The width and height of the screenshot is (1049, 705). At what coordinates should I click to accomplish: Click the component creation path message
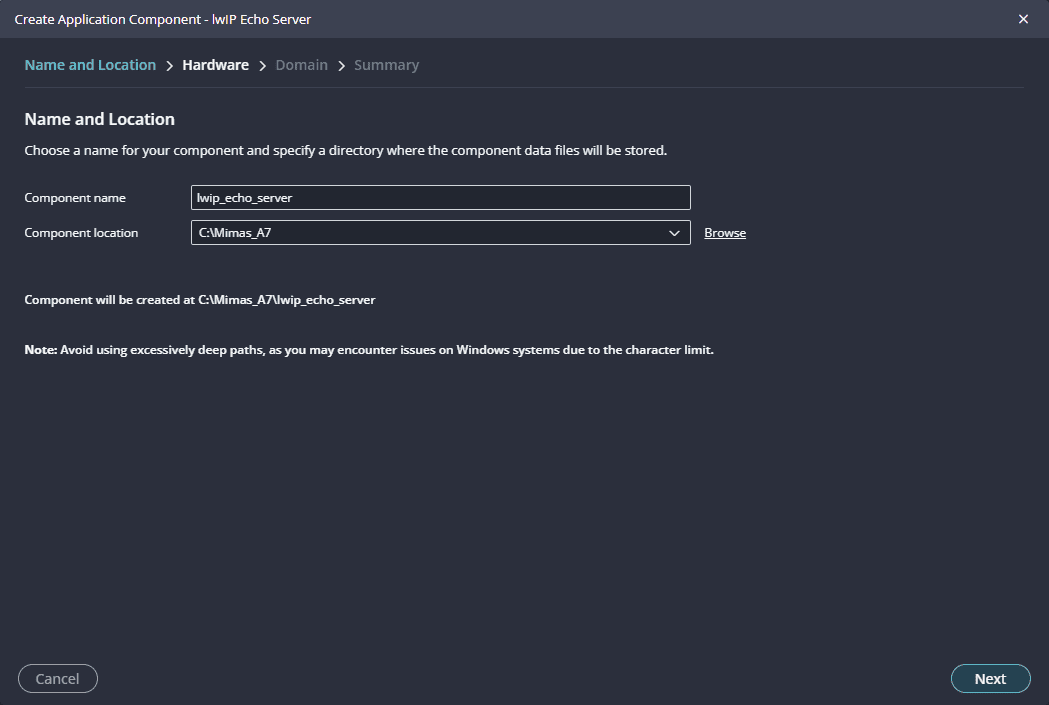click(x=200, y=299)
